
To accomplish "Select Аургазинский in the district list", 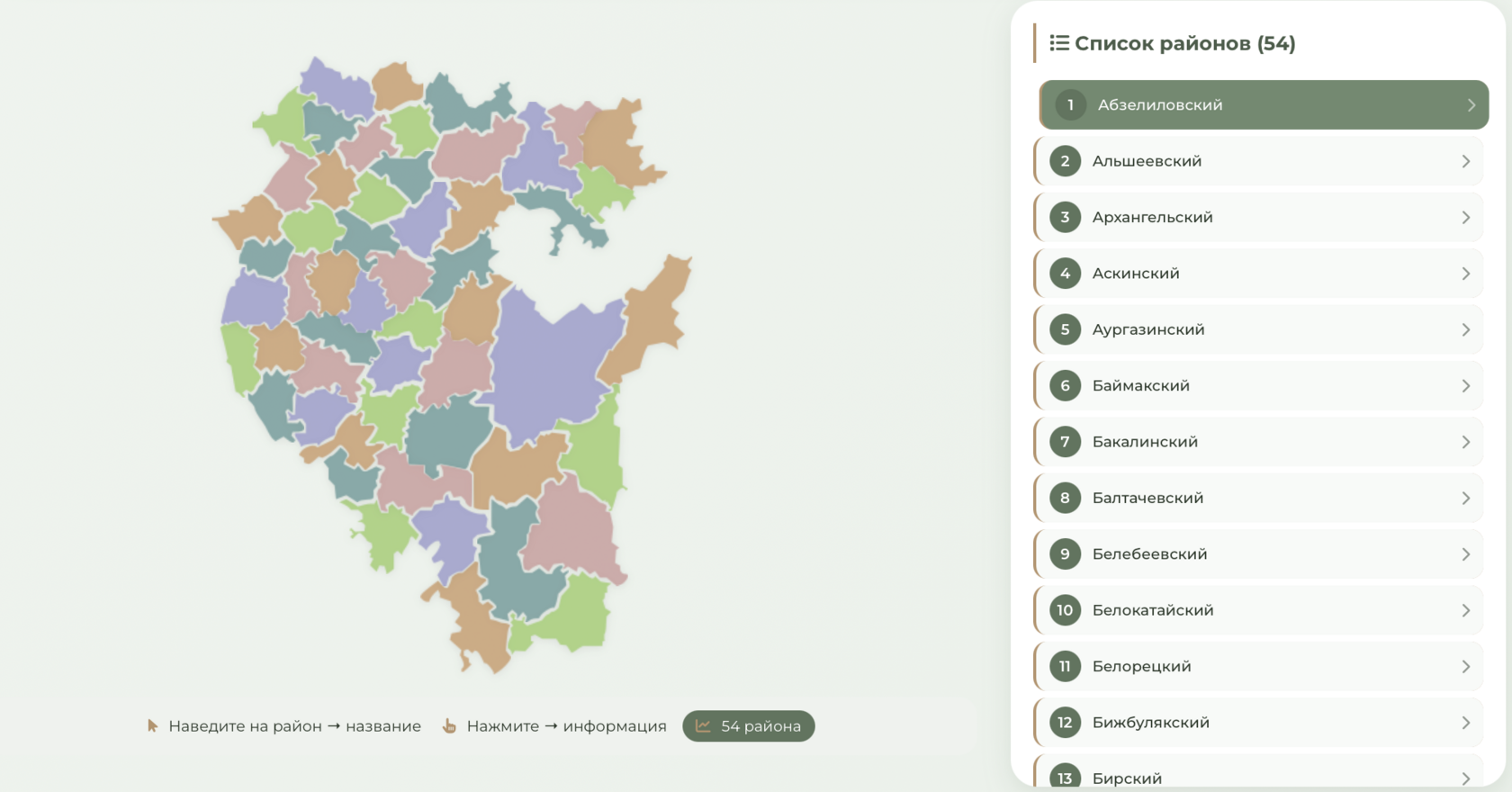I will click(x=1258, y=329).
